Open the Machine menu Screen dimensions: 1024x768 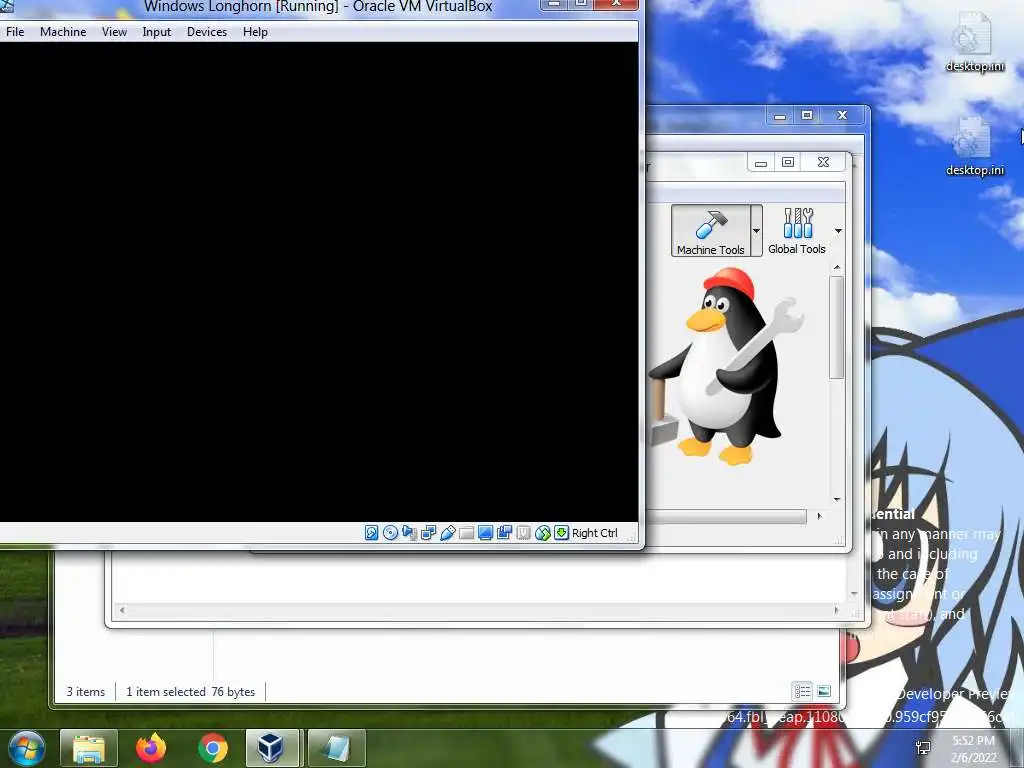(63, 32)
